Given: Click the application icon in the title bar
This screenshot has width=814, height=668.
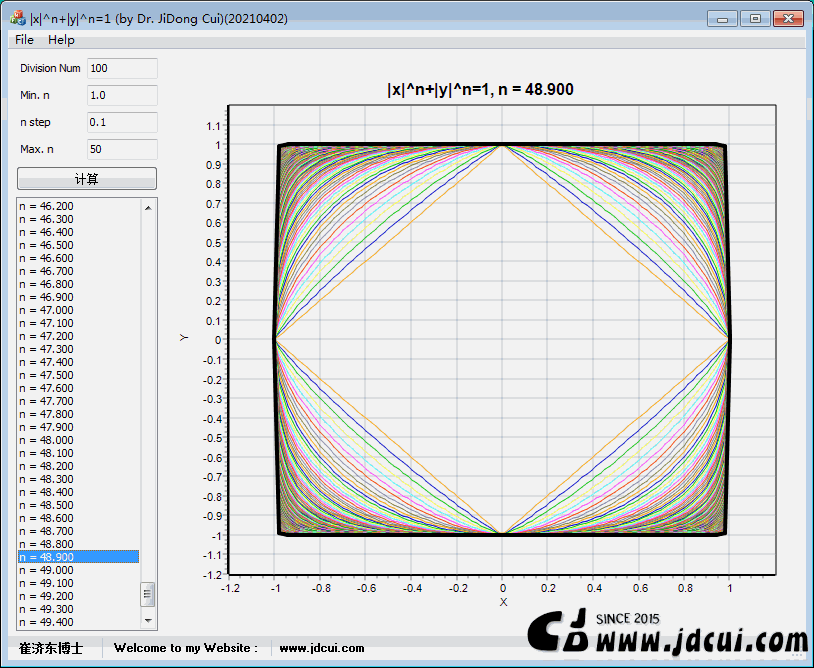Looking at the screenshot, I should (x=18, y=19).
